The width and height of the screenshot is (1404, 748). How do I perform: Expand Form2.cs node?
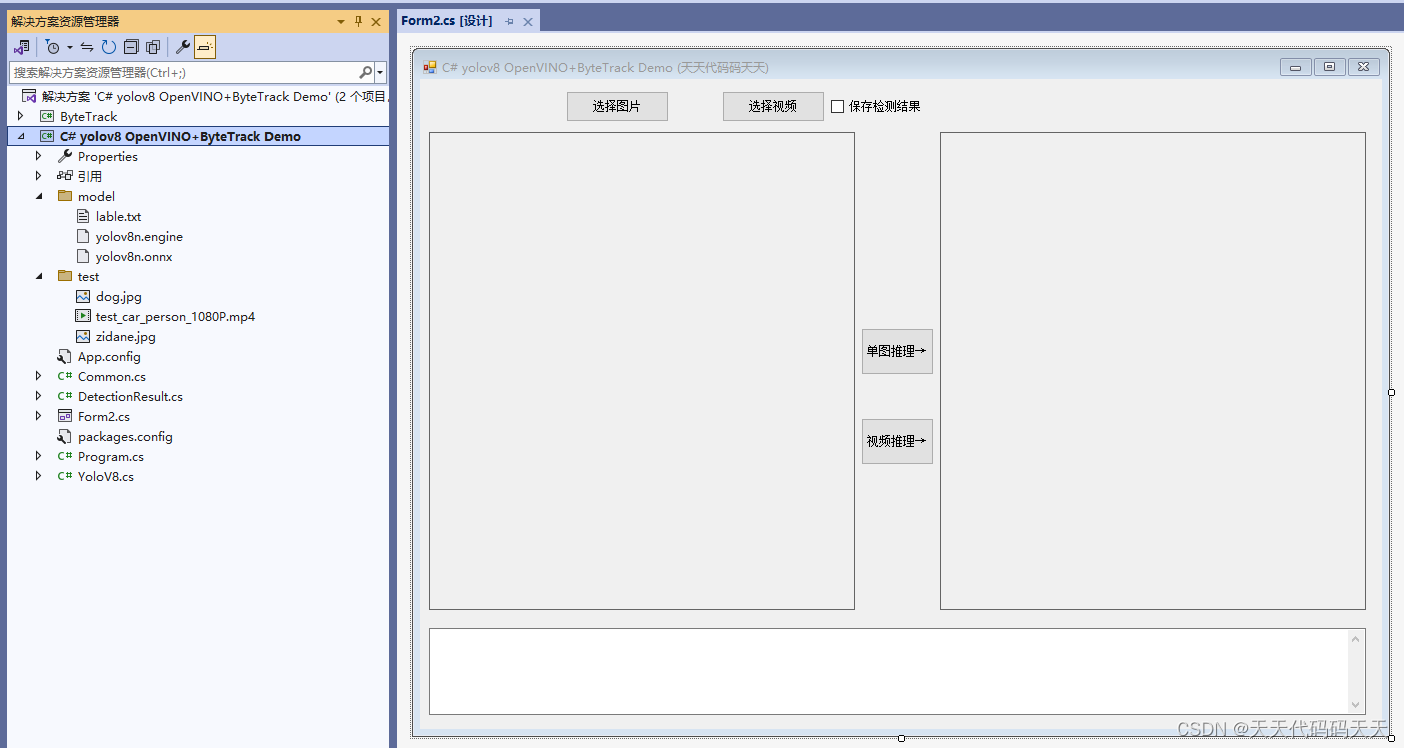(39, 416)
